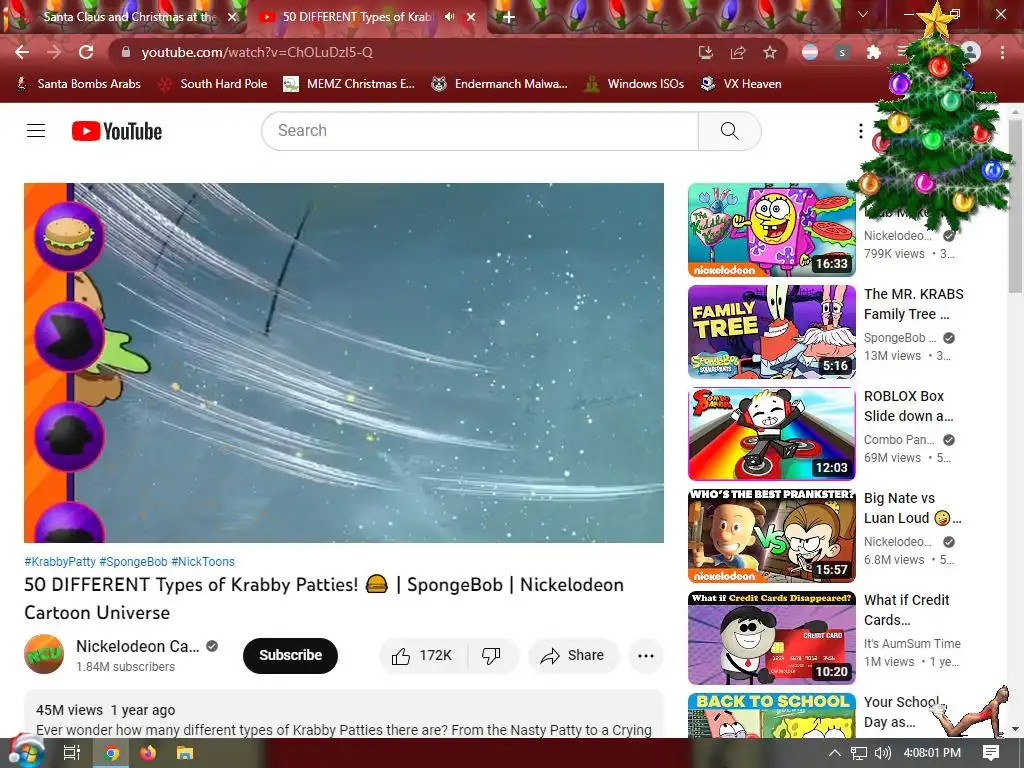
Task: Open the VX Heaven bookmark
Action: click(741, 84)
